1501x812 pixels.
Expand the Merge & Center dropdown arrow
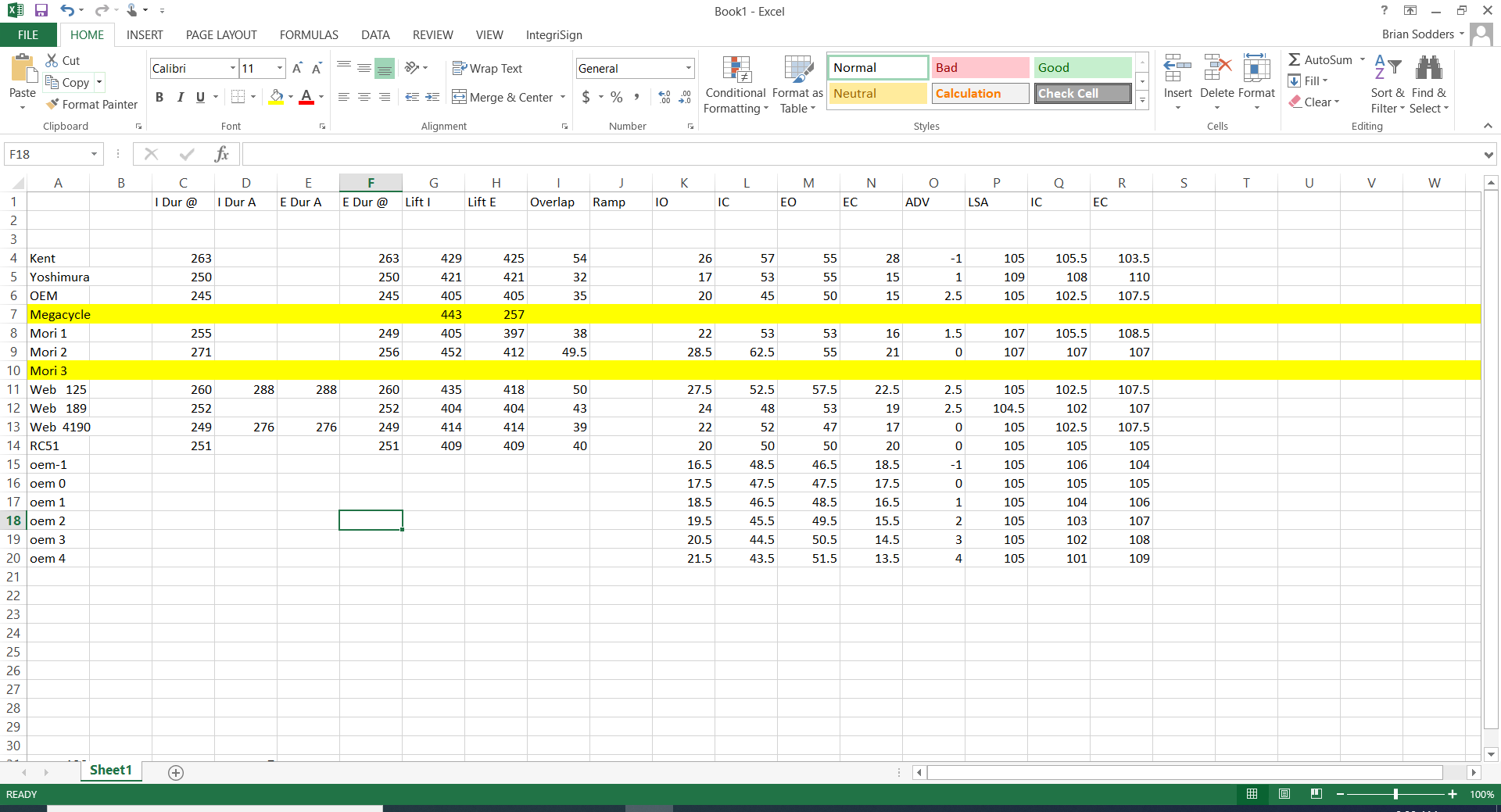pyautogui.click(x=563, y=97)
